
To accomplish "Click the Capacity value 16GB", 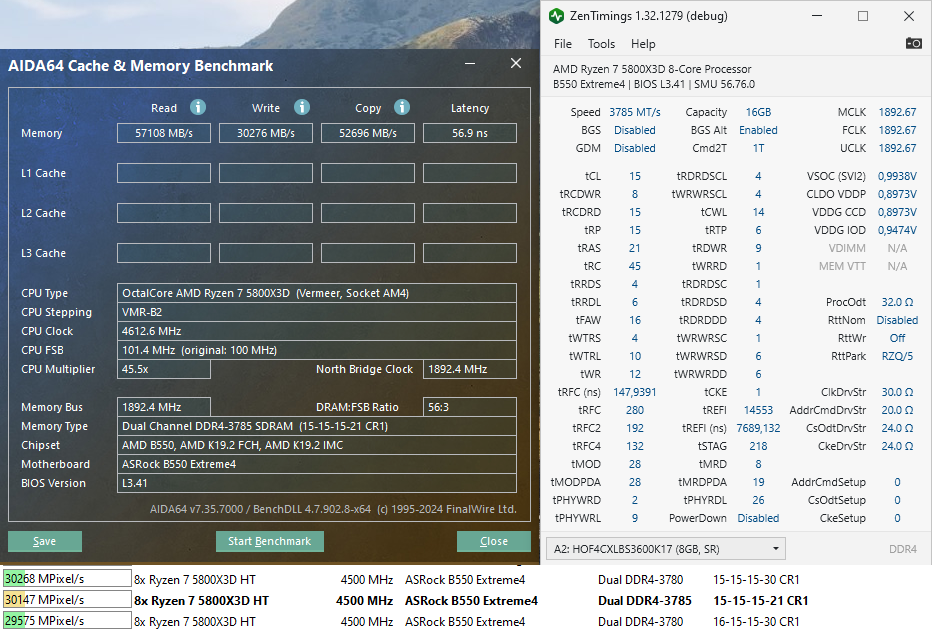I will 758,112.
